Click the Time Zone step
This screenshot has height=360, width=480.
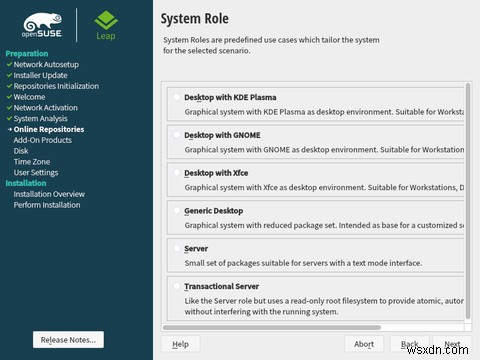(x=32, y=162)
